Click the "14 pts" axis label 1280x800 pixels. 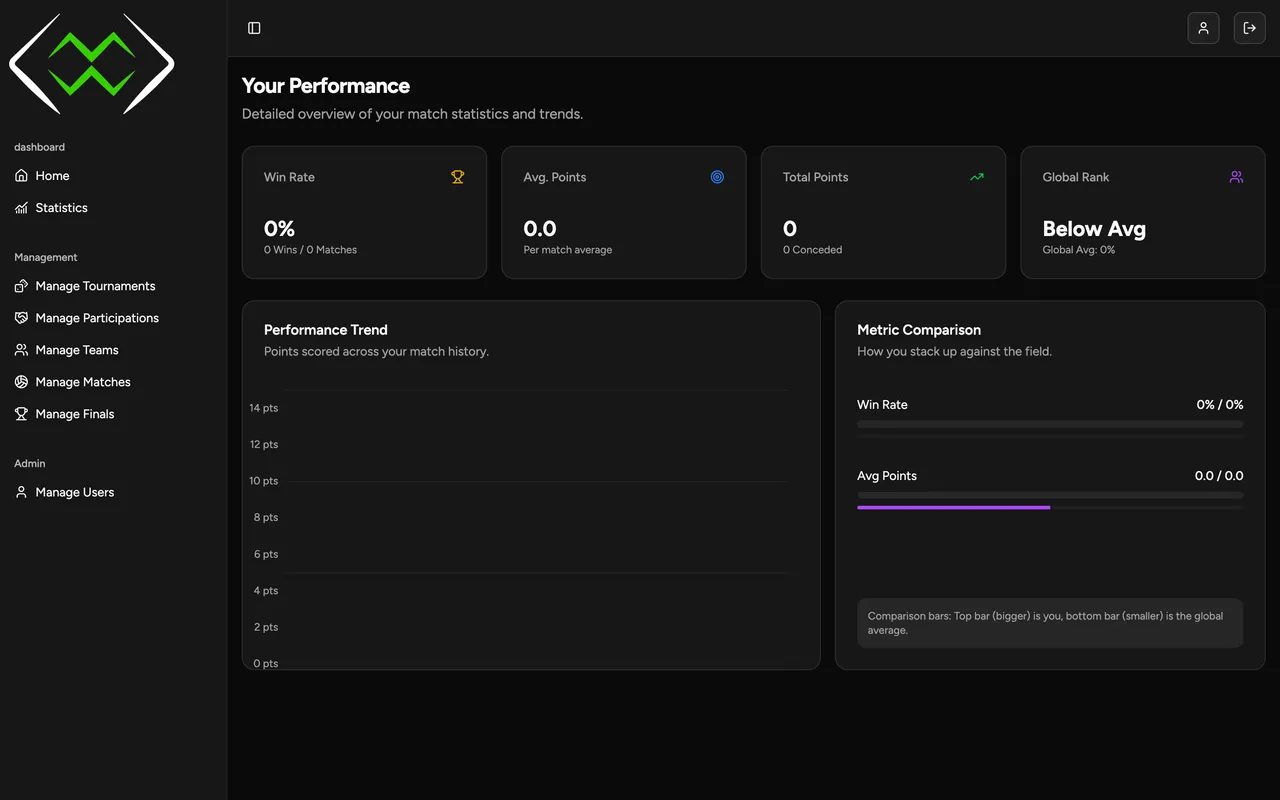point(264,408)
